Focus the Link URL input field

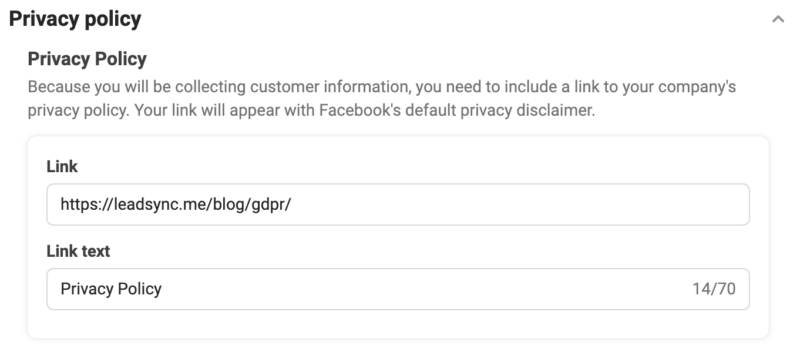(398, 204)
